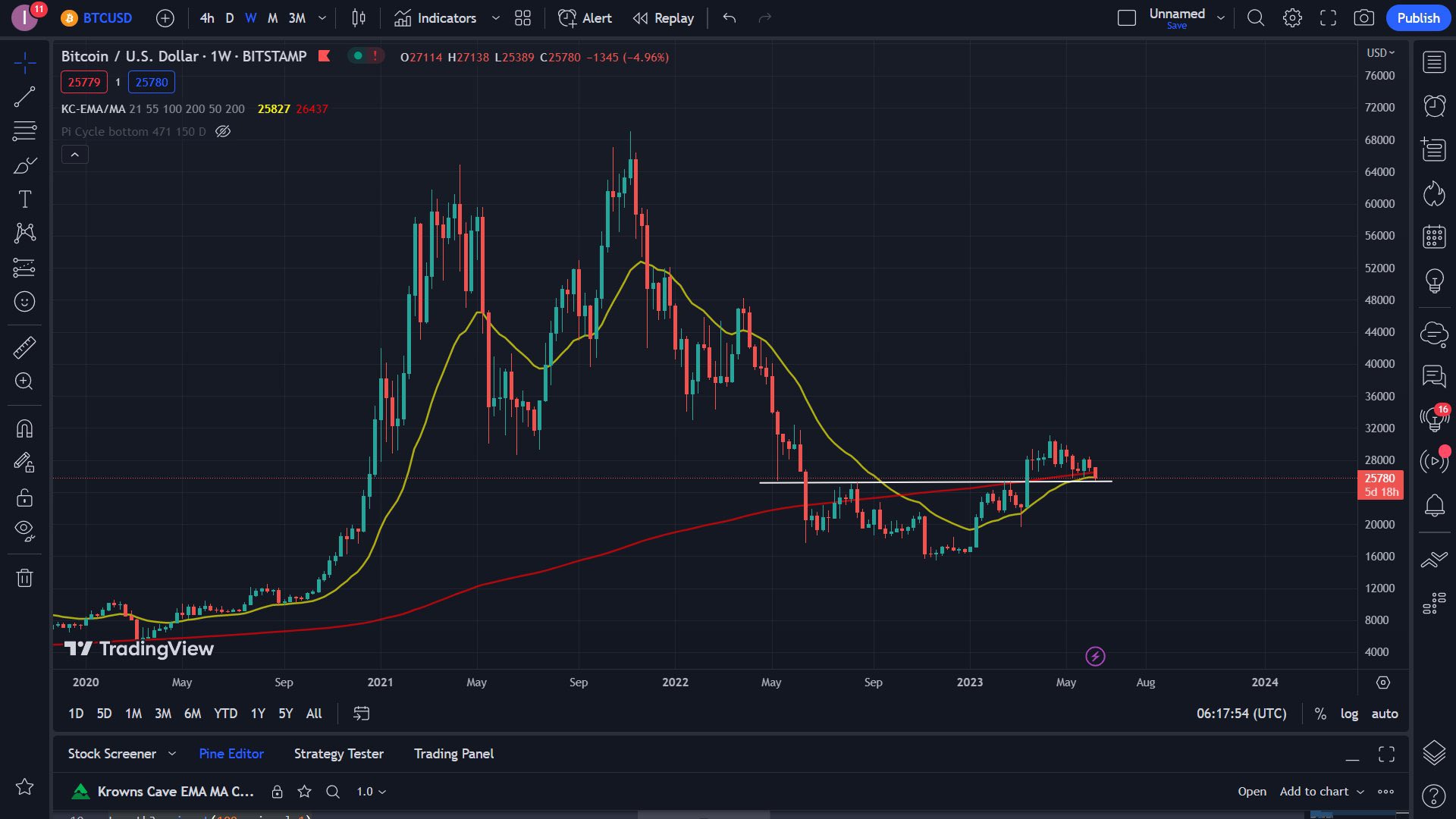This screenshot has width=1456, height=819.
Task: Select the M monthly timeframe
Action: pyautogui.click(x=272, y=18)
